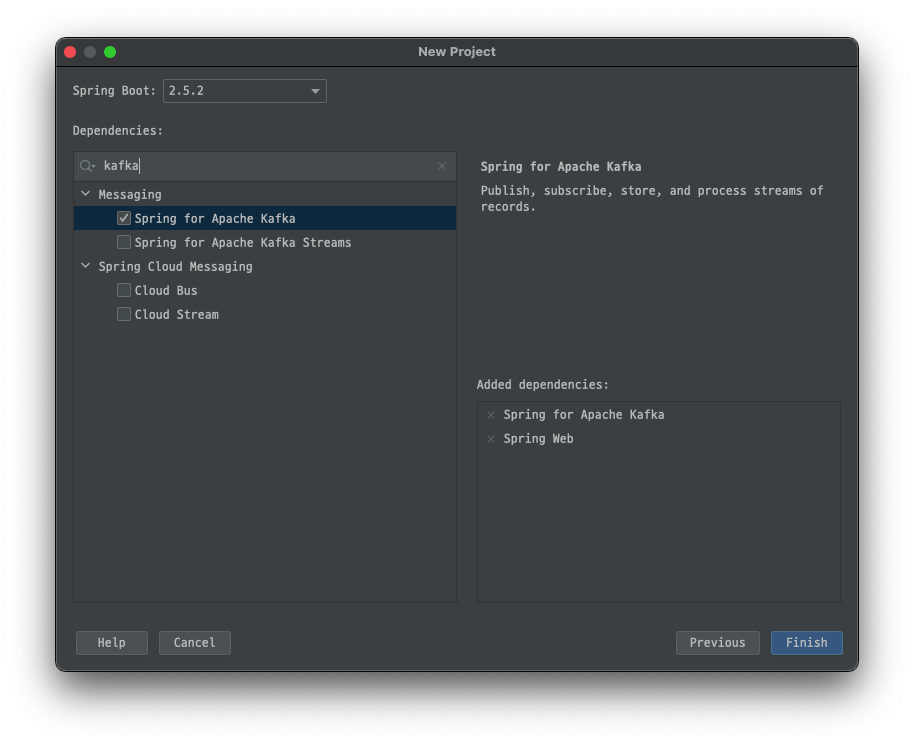The width and height of the screenshot is (914, 745).
Task: Click the Messaging category label
Action: click(x=130, y=194)
